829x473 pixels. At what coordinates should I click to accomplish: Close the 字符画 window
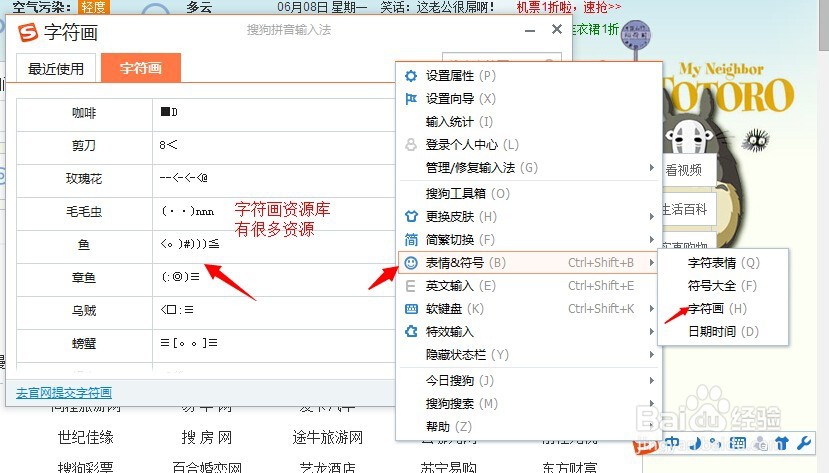point(557,30)
